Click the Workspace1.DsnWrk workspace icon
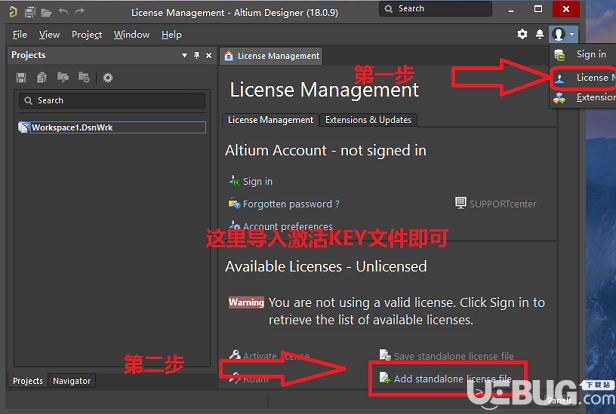 (24, 127)
